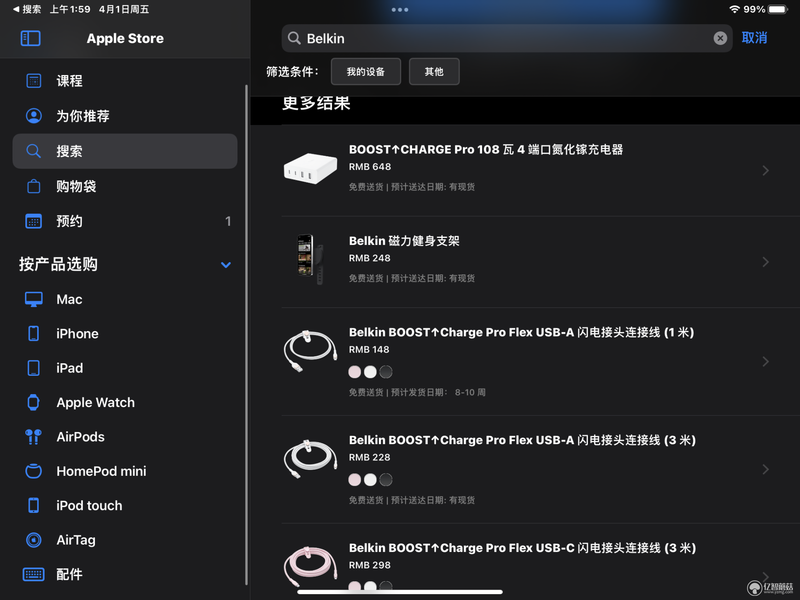Click the 为你推荐 person icon

[x=34, y=116]
